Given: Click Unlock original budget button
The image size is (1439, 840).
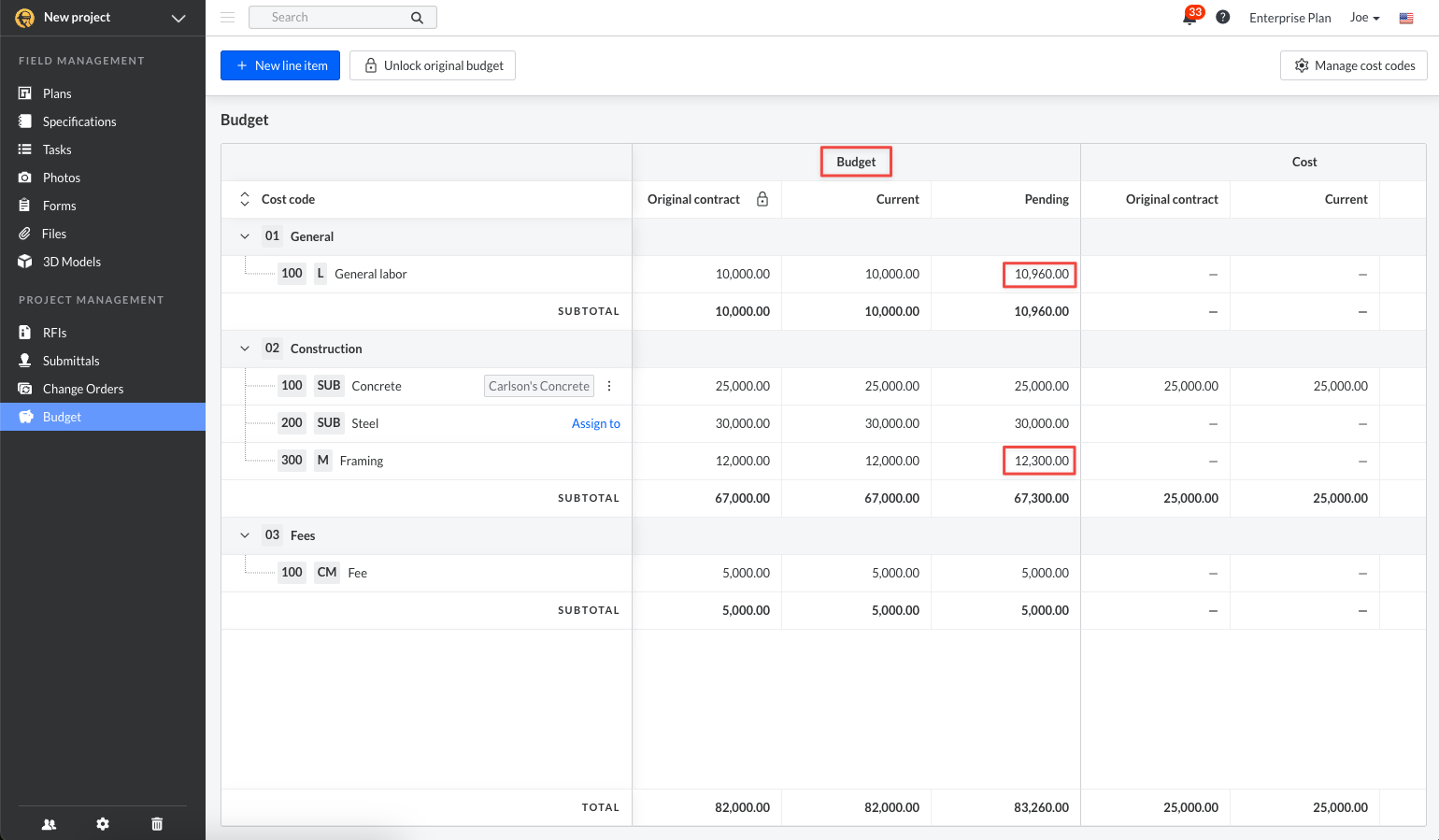Looking at the screenshot, I should tap(433, 65).
